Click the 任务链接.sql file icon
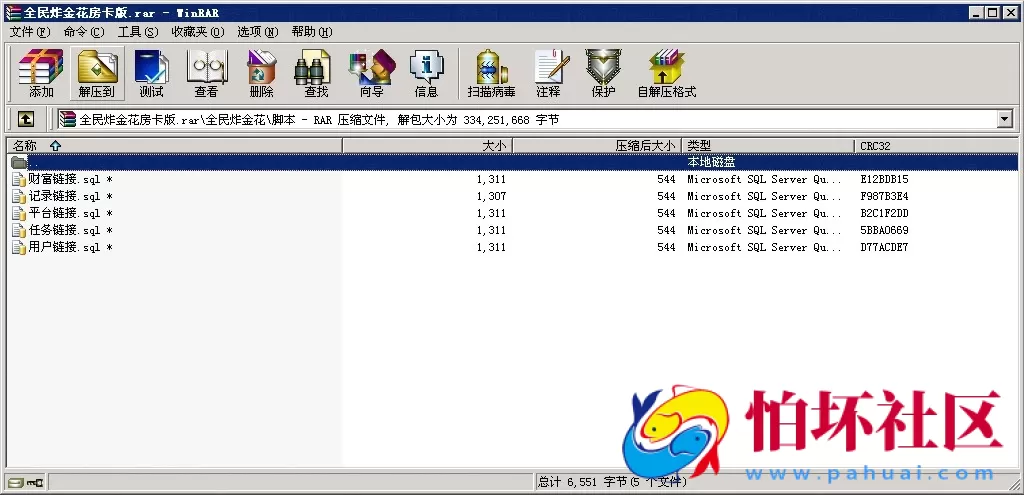 tap(19, 230)
